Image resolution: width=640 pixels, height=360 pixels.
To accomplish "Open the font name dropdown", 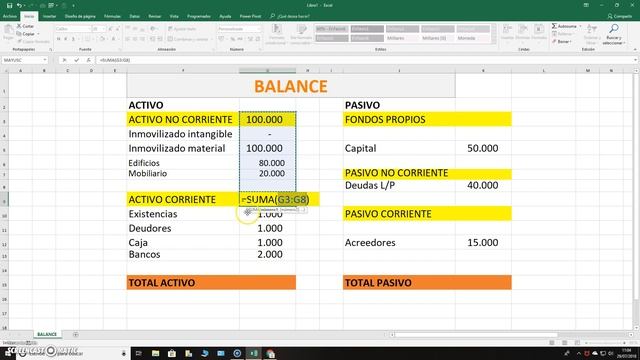I will click(89, 29).
